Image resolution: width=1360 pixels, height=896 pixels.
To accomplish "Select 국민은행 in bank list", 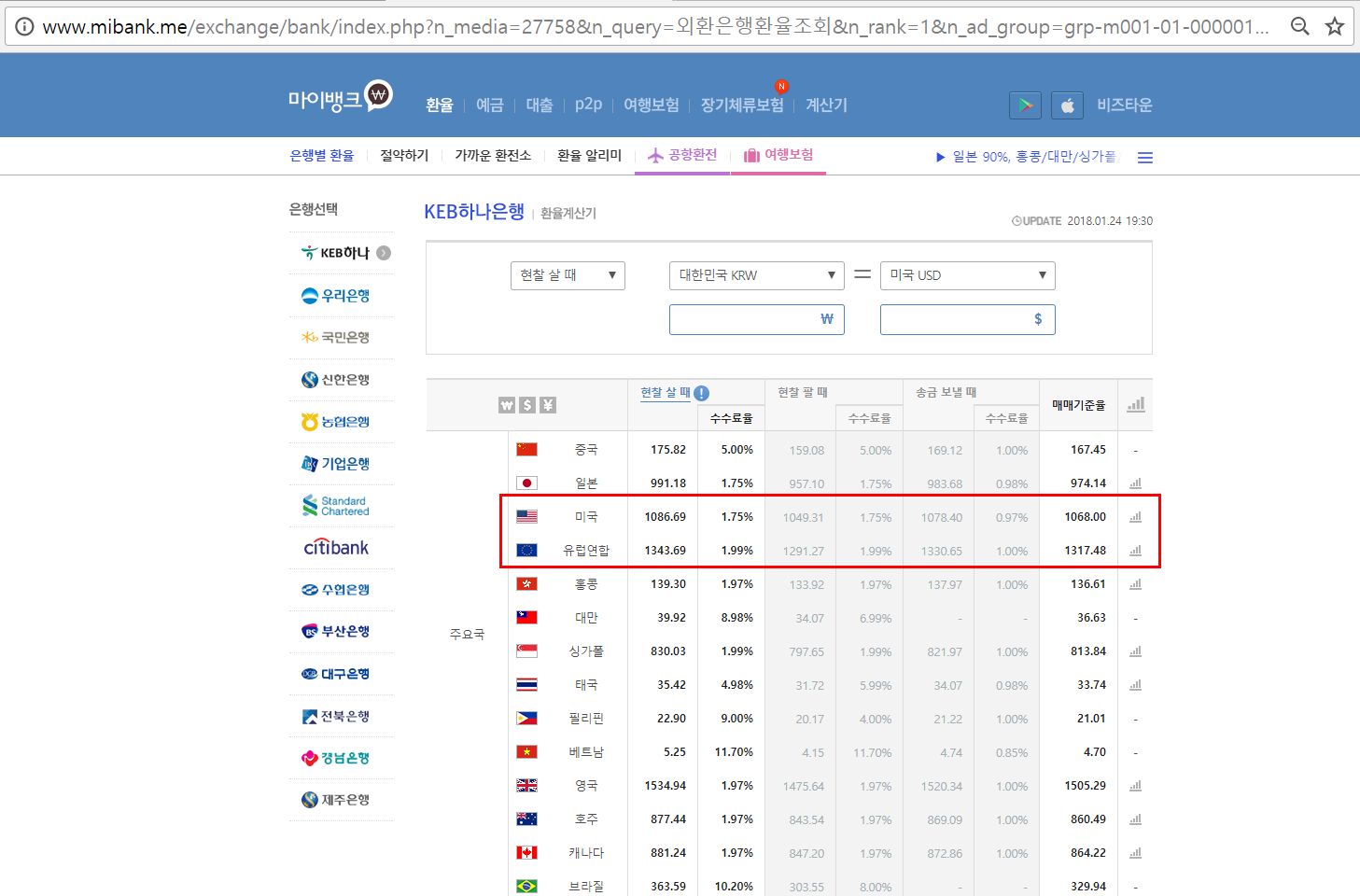I will [336, 338].
